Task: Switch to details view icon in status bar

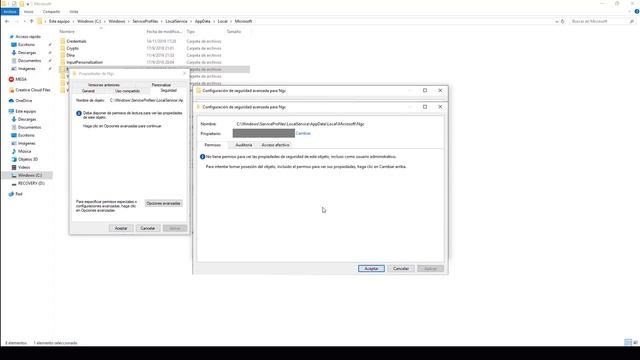Action: coord(628,342)
